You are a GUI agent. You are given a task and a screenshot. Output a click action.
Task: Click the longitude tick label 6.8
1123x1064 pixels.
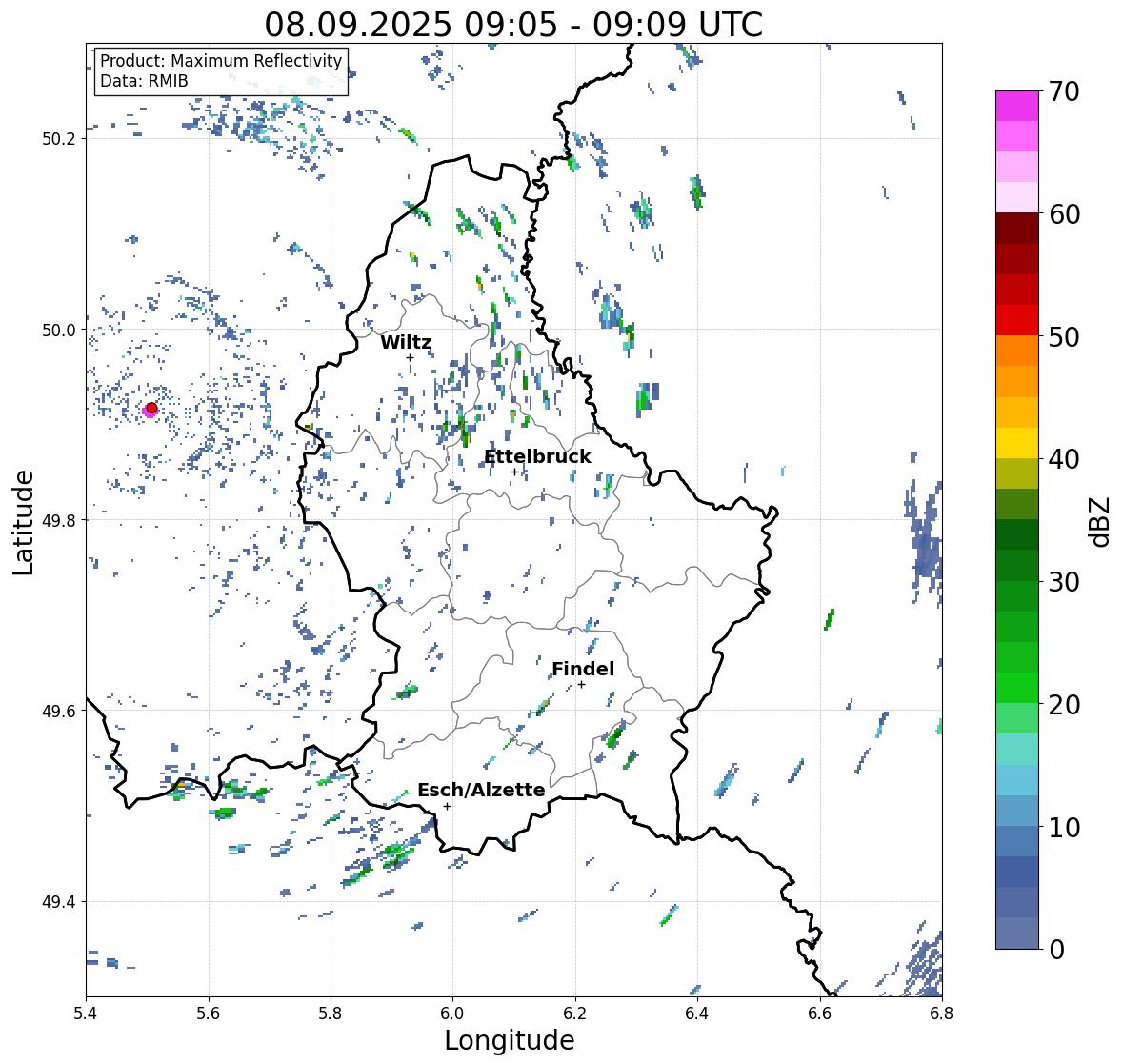coord(941,1013)
